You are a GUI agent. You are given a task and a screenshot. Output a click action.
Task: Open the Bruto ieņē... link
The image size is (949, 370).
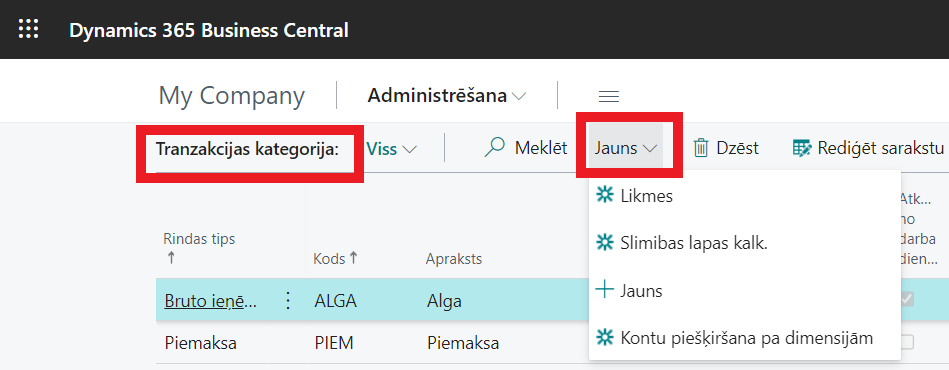coord(211,301)
